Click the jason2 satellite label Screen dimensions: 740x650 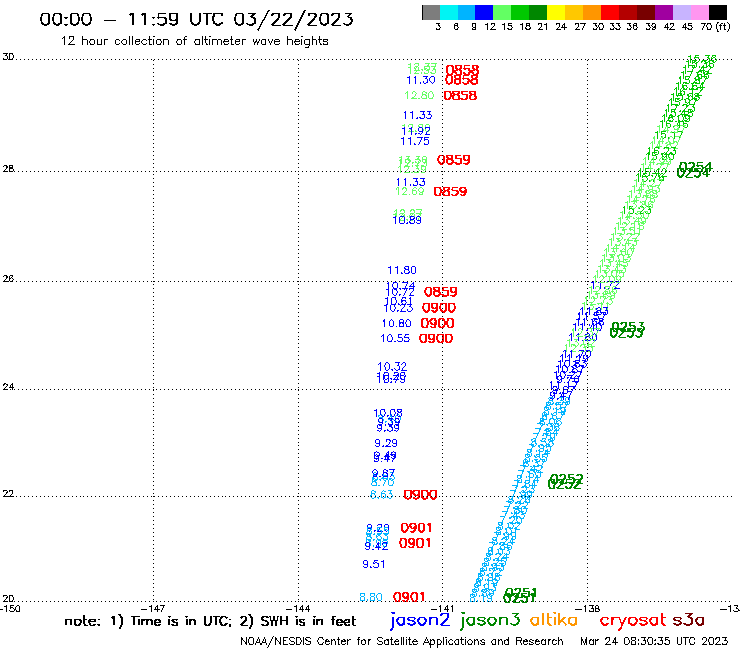pos(420,620)
